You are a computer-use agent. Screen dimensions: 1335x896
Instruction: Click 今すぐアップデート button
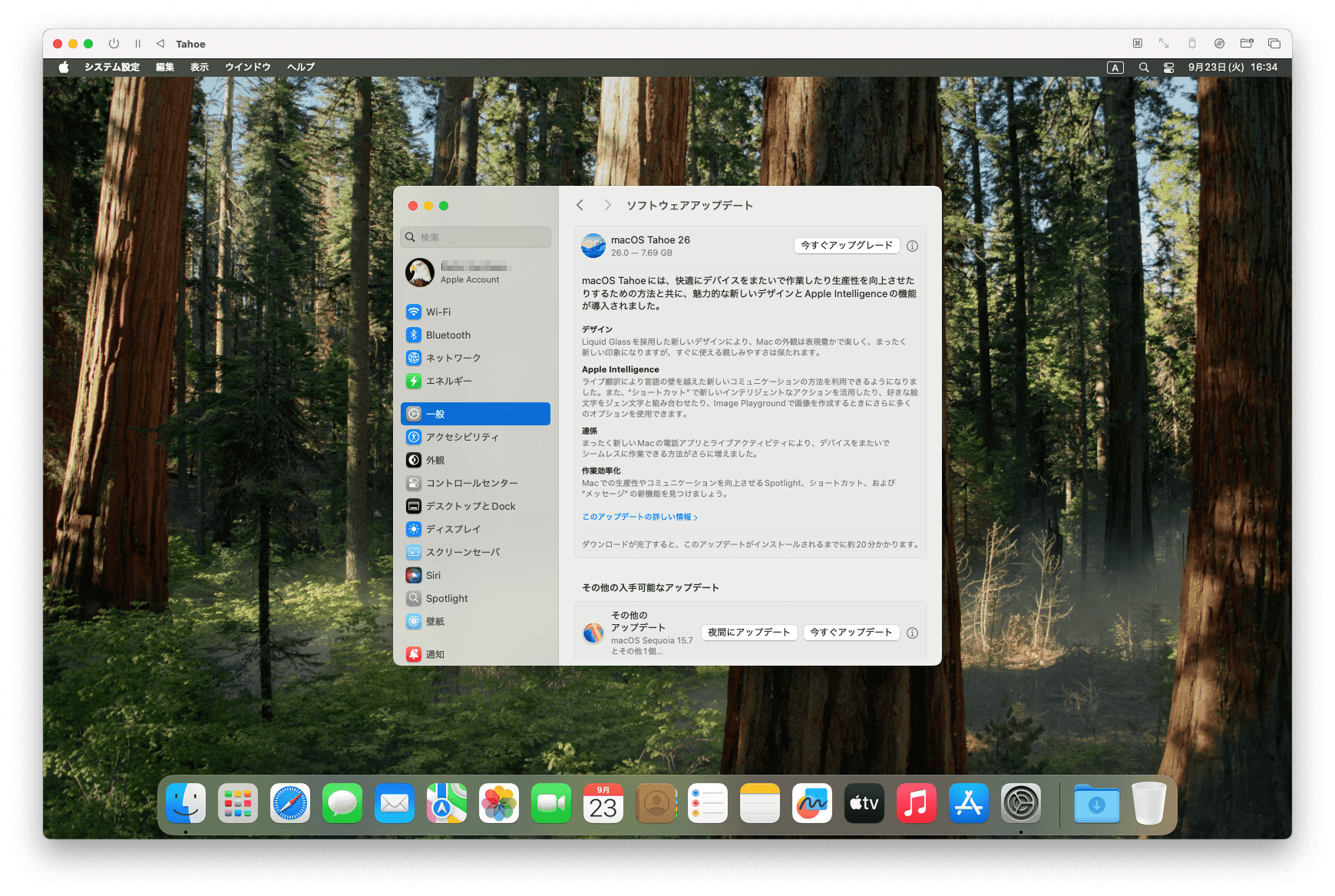(x=851, y=633)
